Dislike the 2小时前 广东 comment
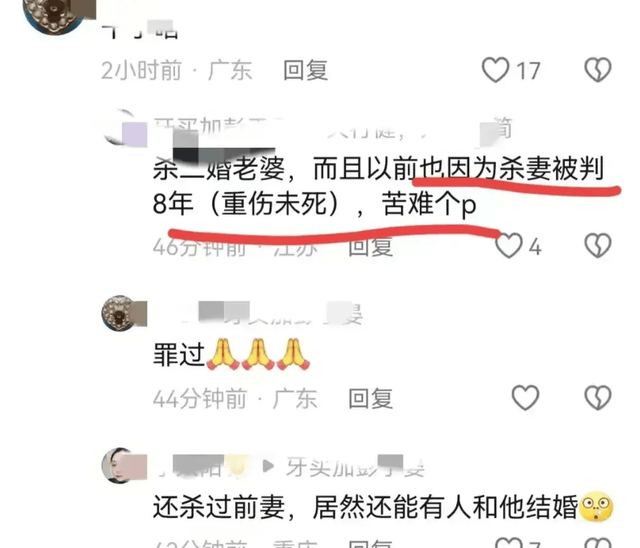Screen dimensions: 640x548 pyautogui.click(x=598, y=70)
